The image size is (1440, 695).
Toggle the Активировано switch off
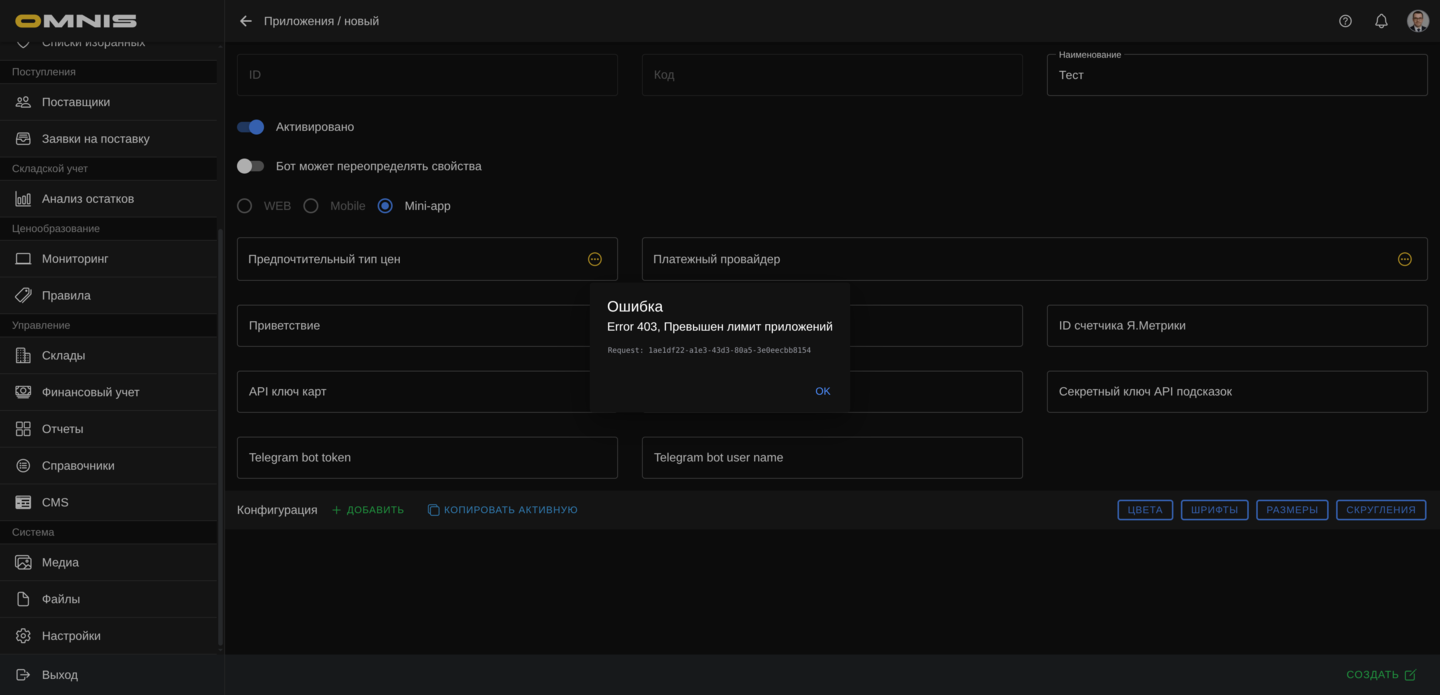[250, 127]
